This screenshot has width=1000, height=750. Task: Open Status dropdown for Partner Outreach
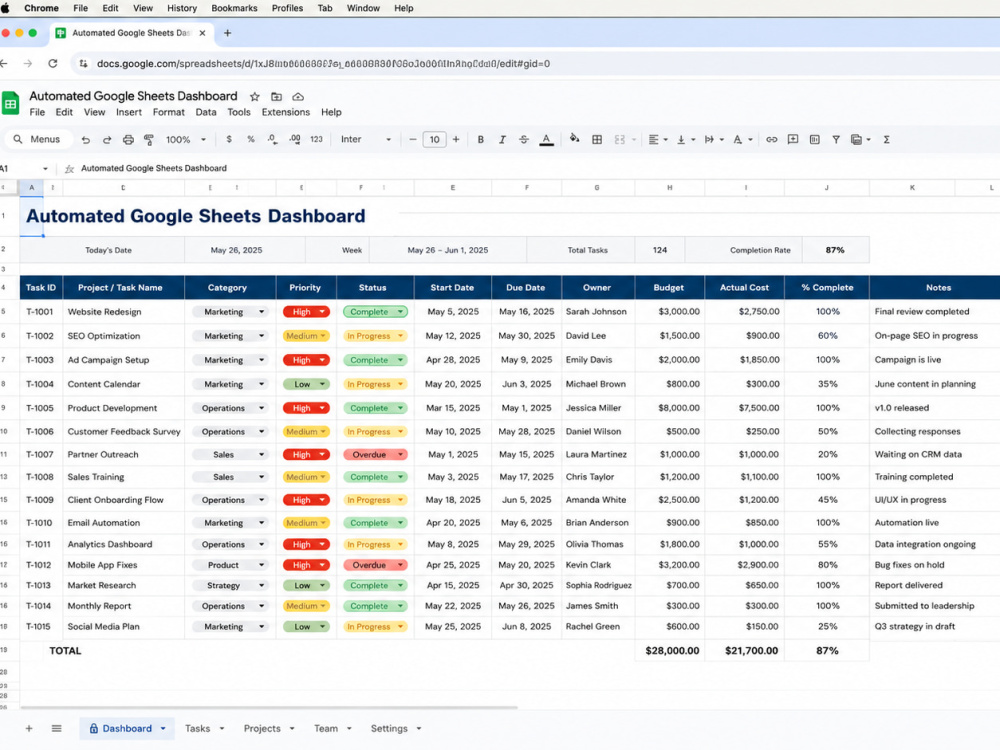click(x=401, y=455)
